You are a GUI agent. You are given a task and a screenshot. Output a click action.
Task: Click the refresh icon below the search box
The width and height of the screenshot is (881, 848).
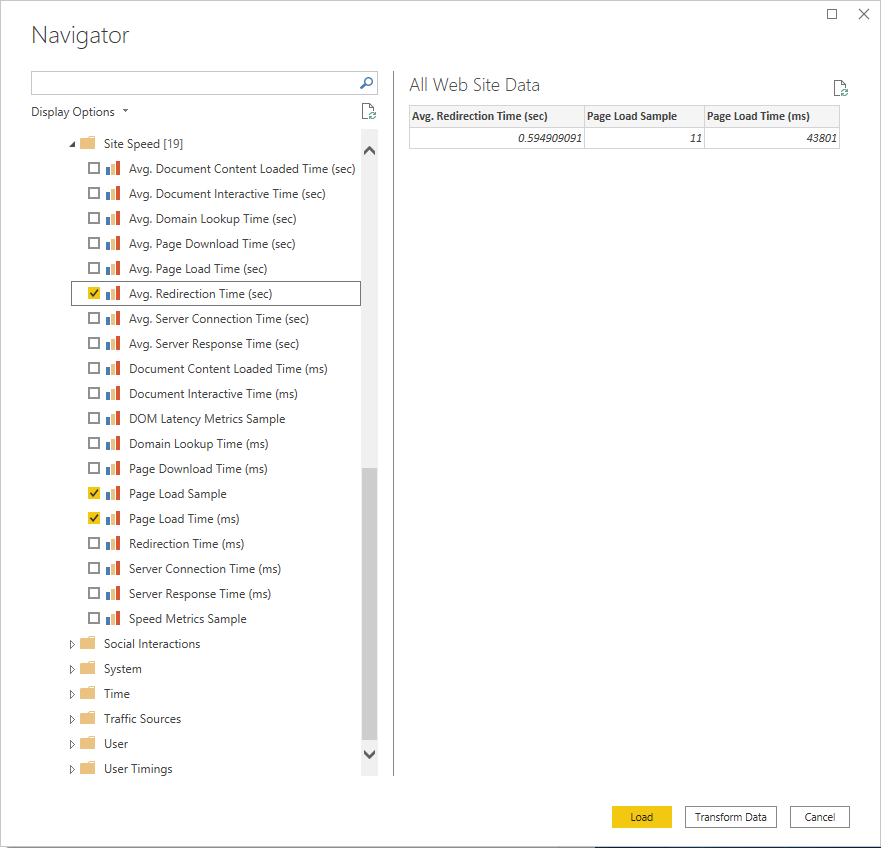pos(368,112)
